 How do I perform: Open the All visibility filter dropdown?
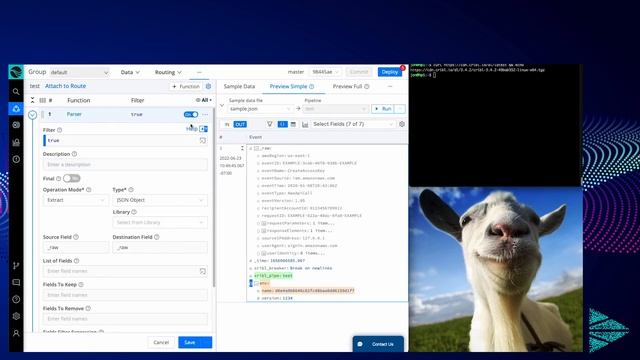pos(204,100)
